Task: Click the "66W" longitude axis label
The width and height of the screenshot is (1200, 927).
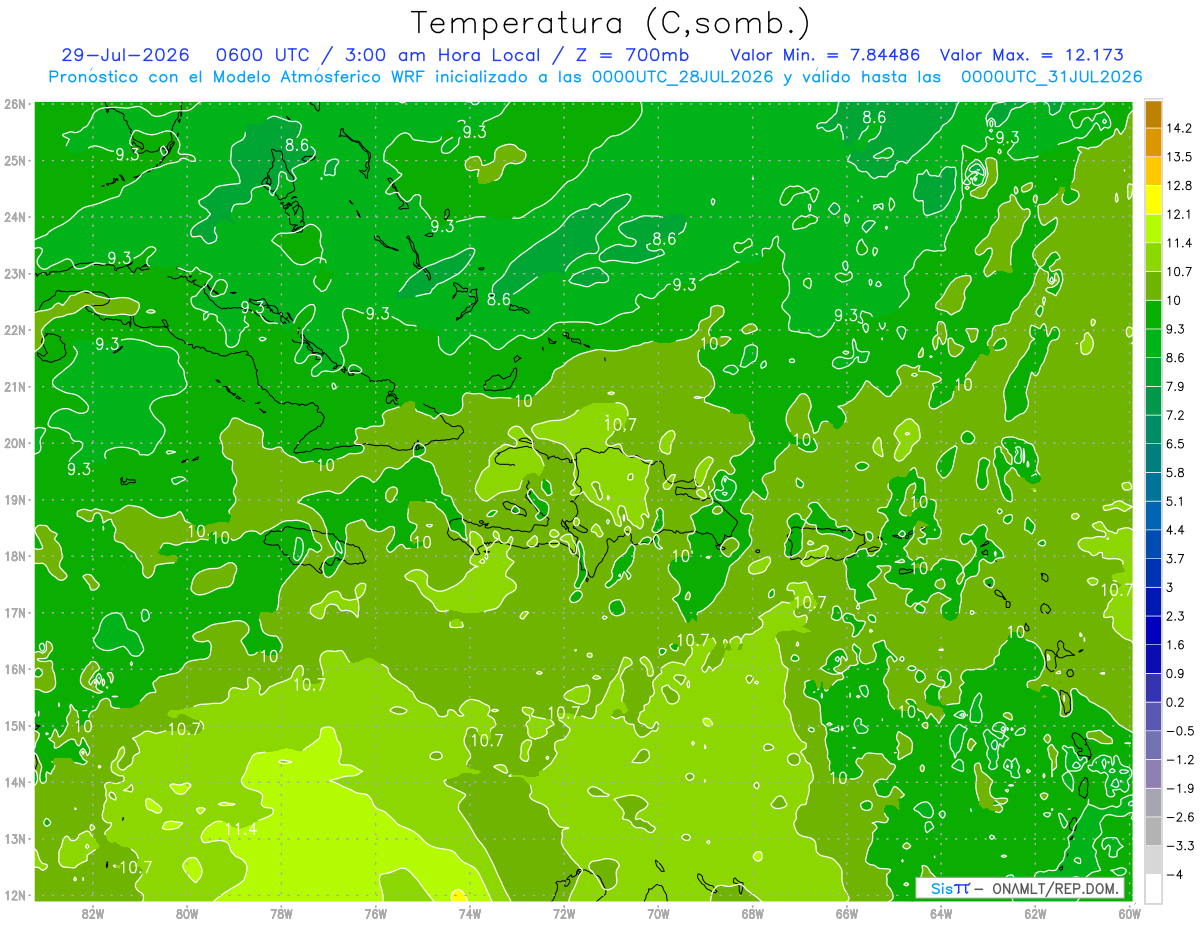Action: tap(846, 912)
